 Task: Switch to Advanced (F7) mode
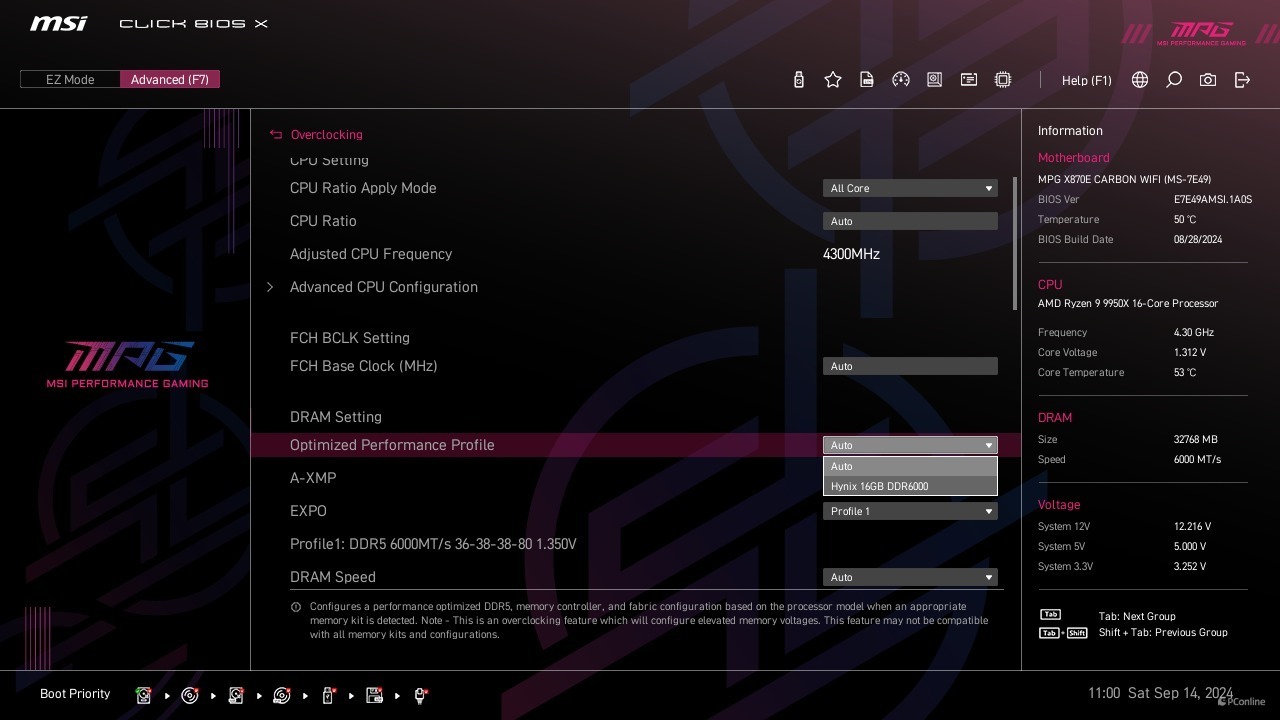point(170,79)
